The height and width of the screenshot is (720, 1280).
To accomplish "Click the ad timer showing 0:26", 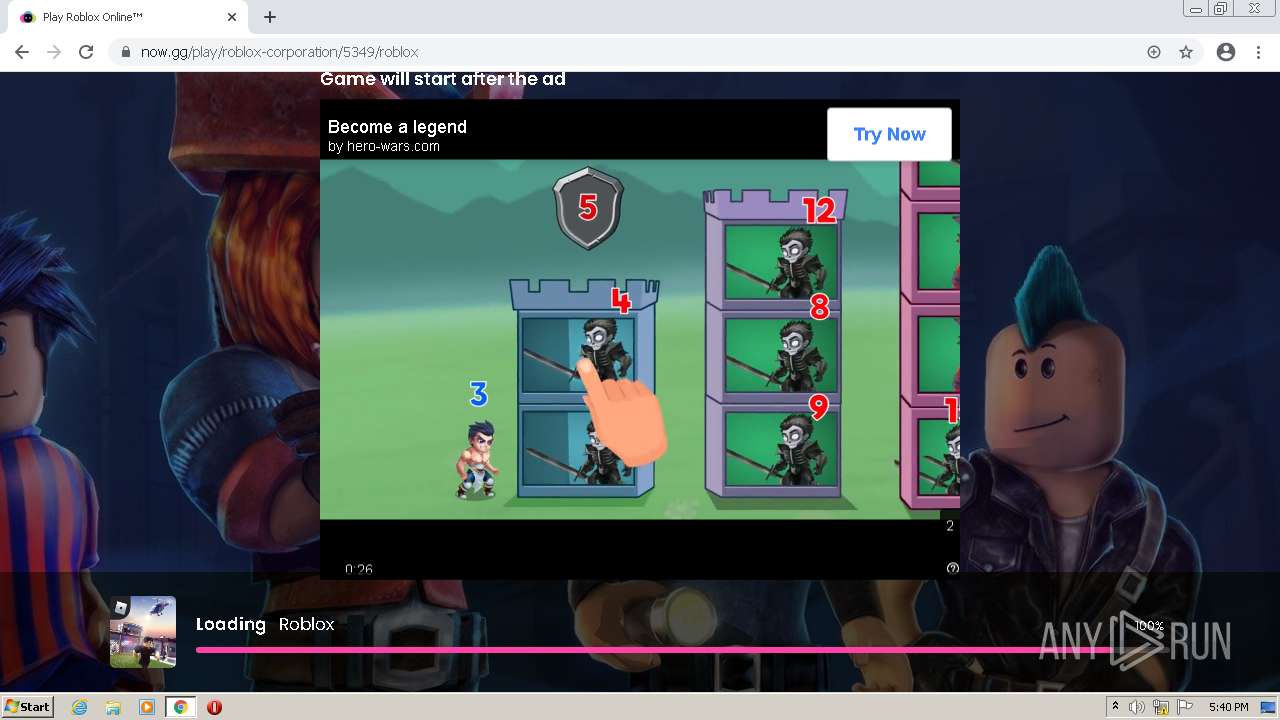I will 359,569.
